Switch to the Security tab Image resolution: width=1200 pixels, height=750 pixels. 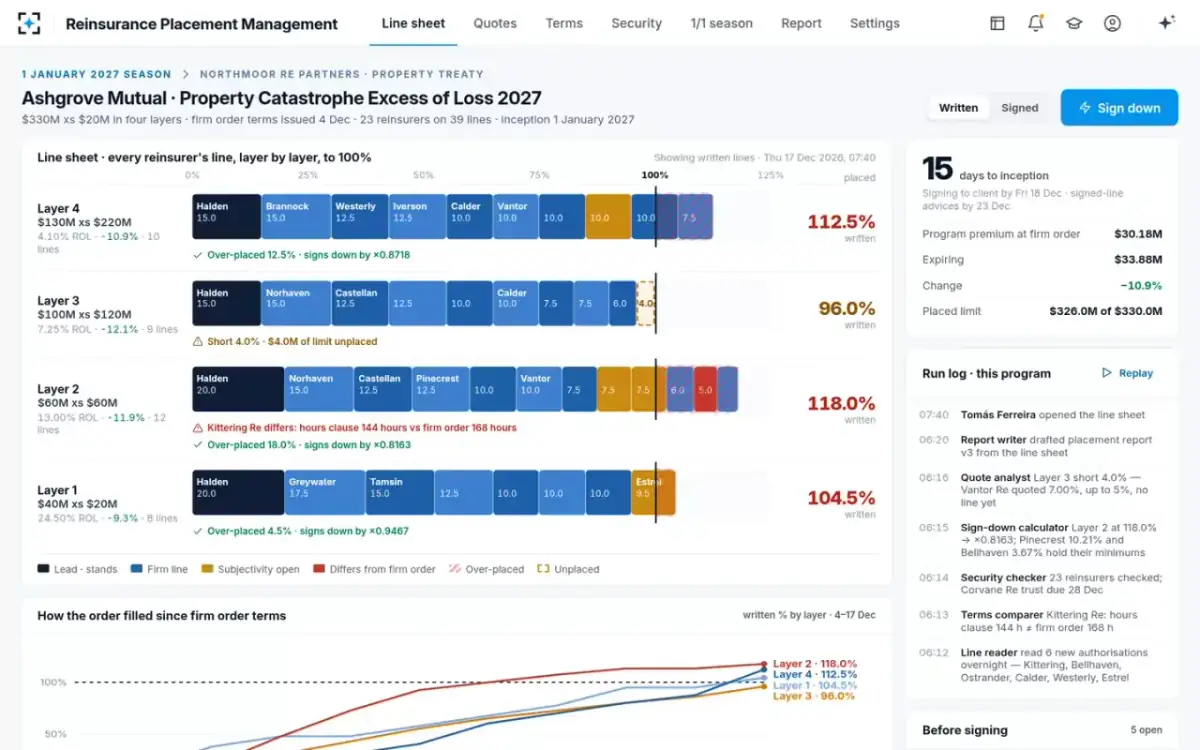pyautogui.click(x=636, y=23)
